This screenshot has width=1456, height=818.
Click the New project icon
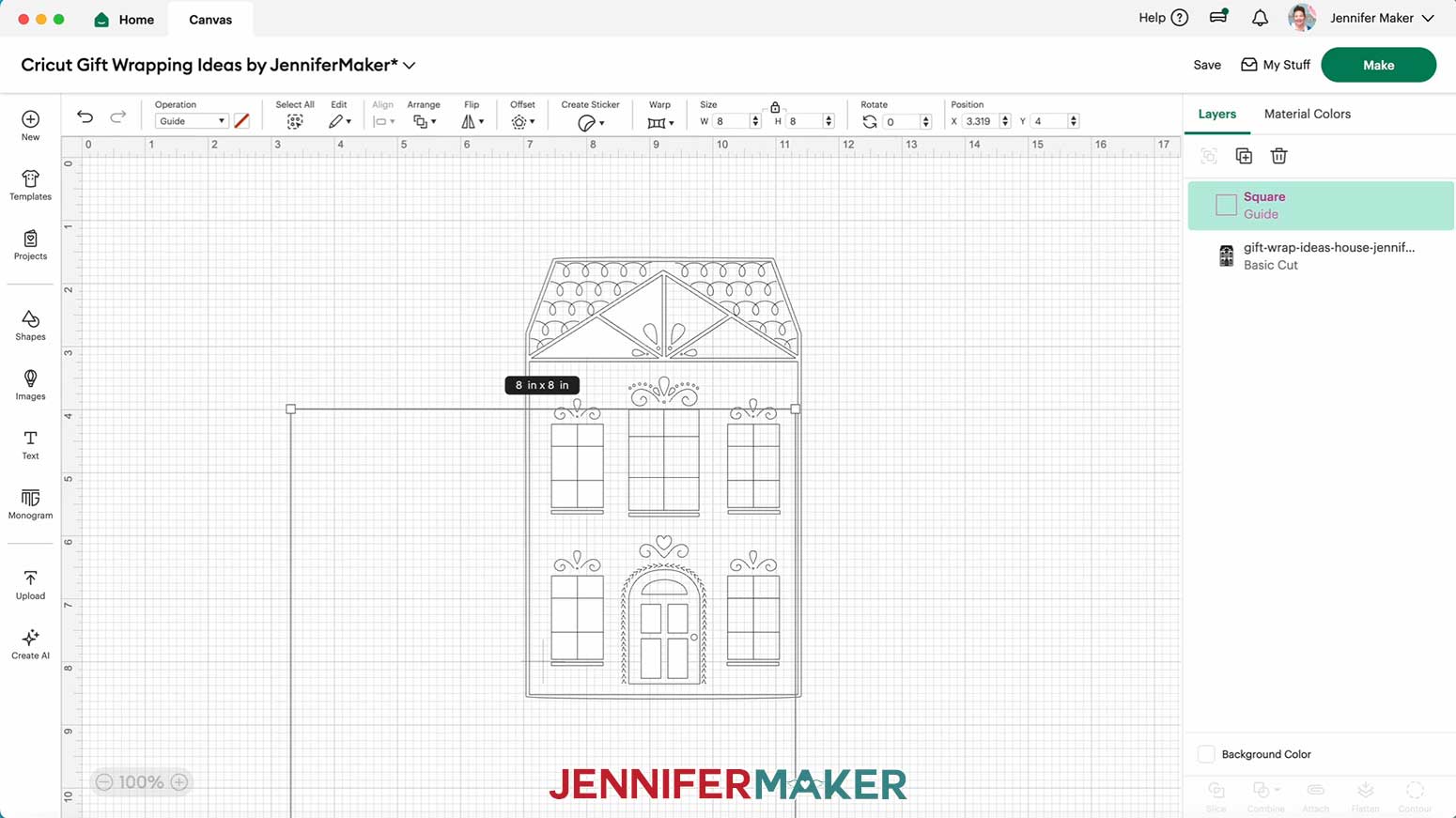(30, 119)
